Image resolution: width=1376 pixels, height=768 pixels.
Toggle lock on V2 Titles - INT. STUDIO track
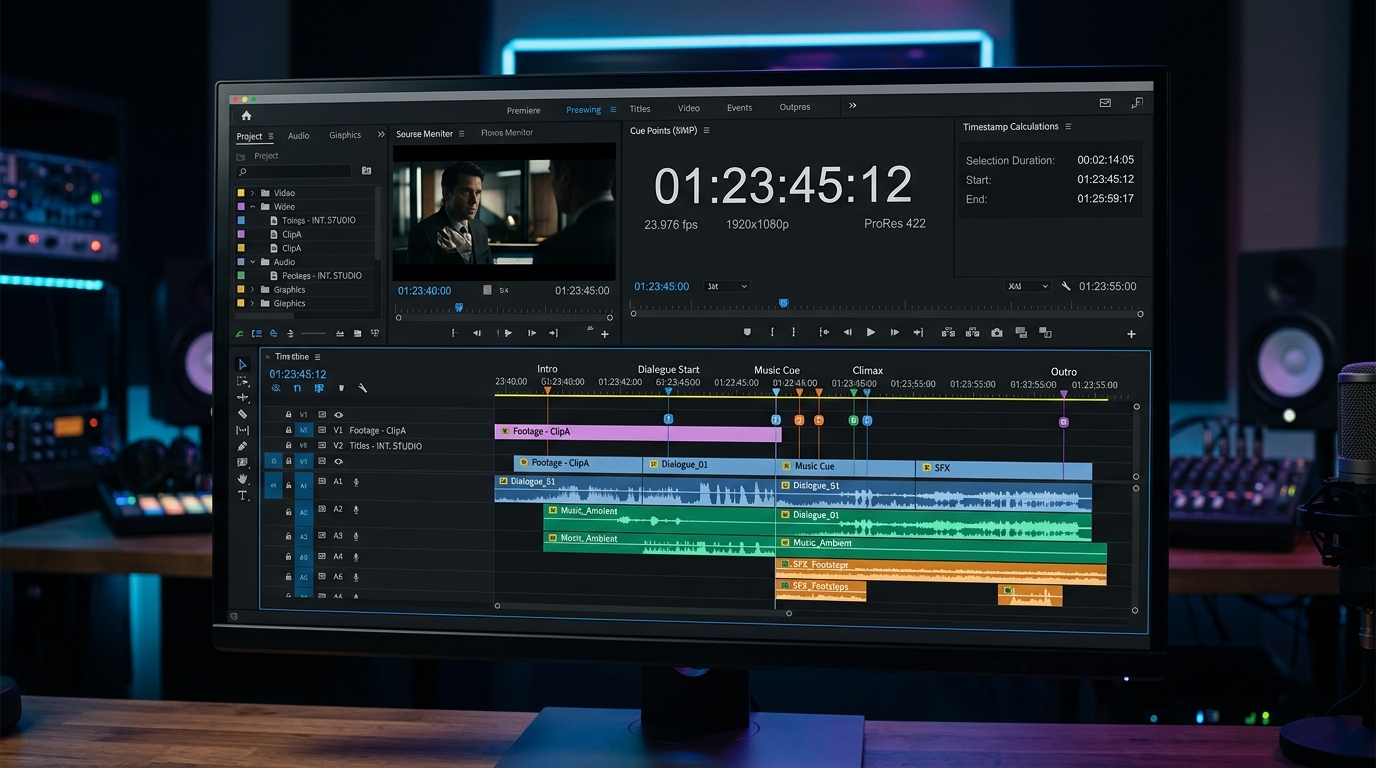click(289, 446)
